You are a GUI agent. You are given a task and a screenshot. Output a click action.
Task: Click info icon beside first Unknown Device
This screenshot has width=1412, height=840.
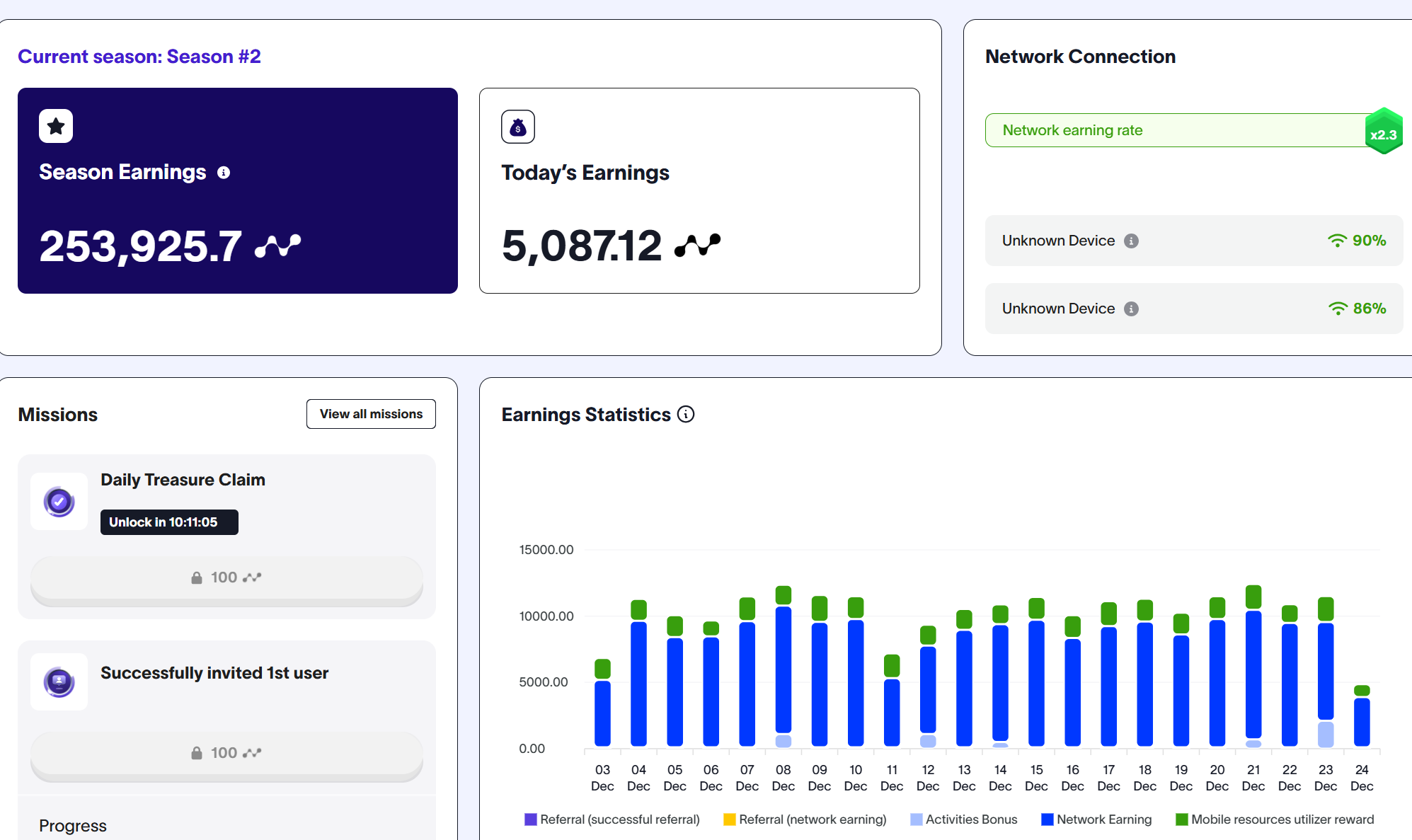click(x=1132, y=241)
